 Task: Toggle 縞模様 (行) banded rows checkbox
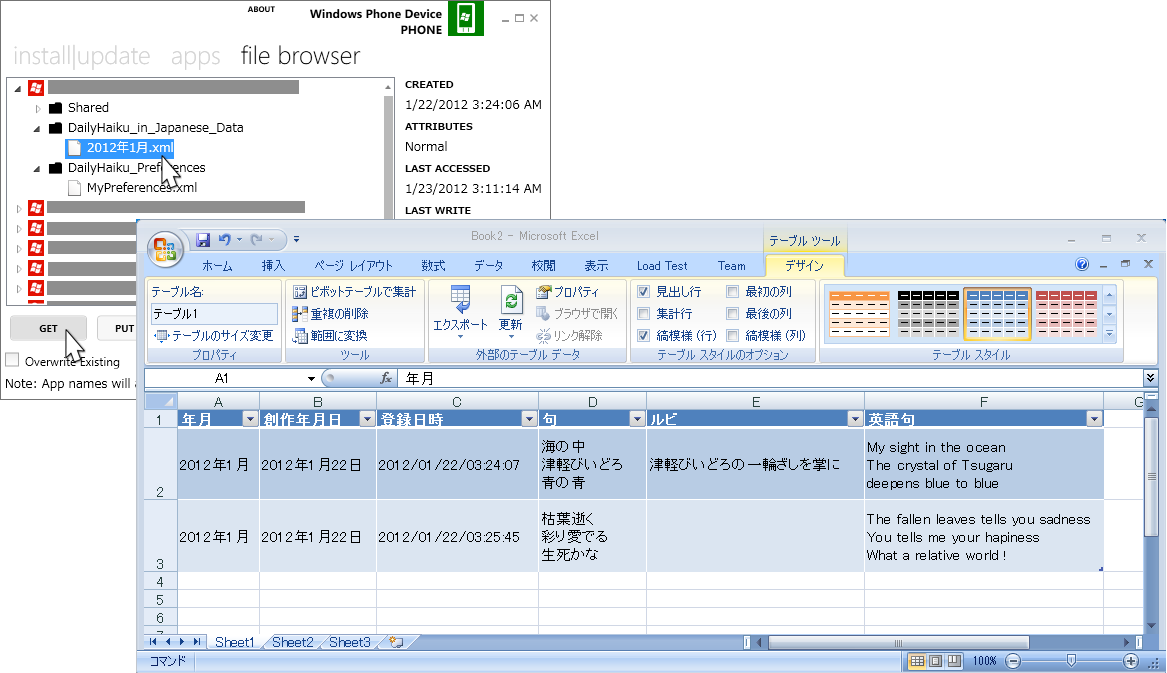(x=644, y=336)
